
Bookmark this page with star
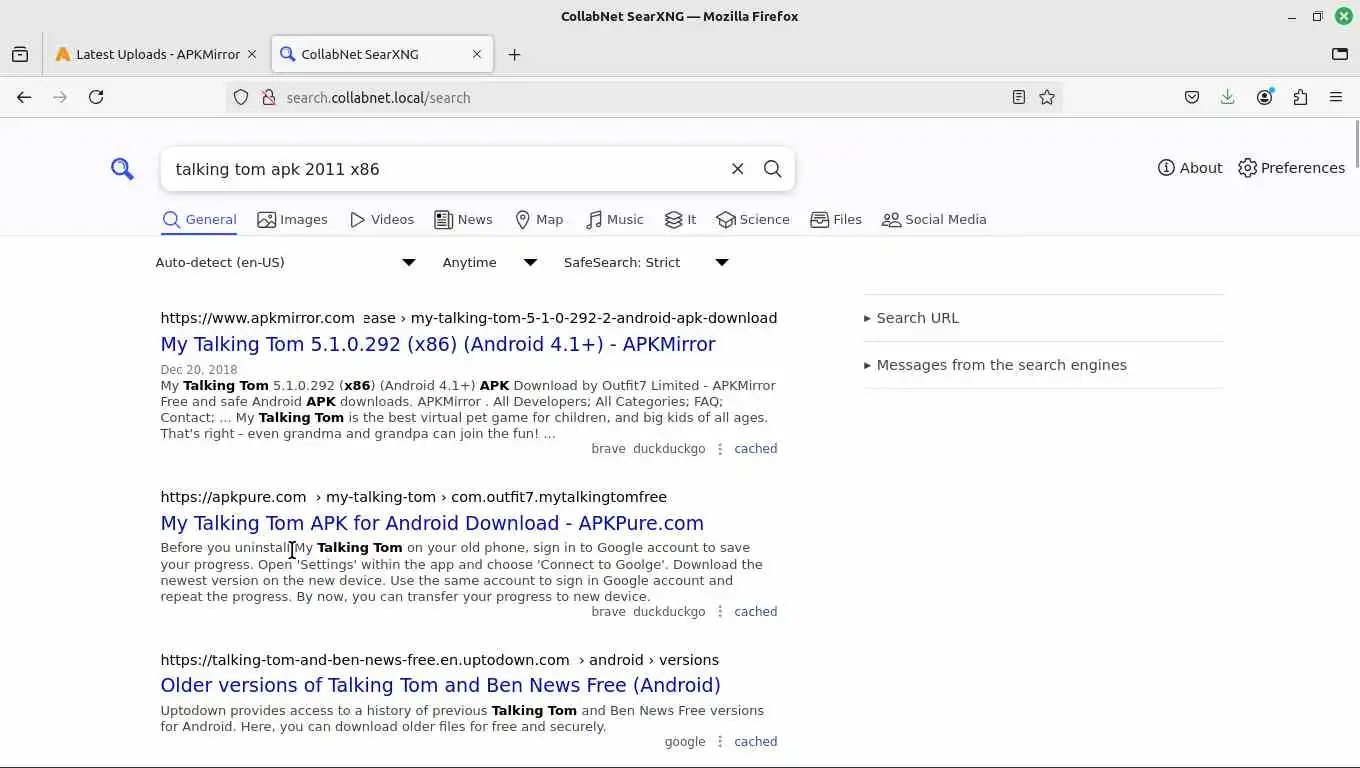pos(1047,97)
